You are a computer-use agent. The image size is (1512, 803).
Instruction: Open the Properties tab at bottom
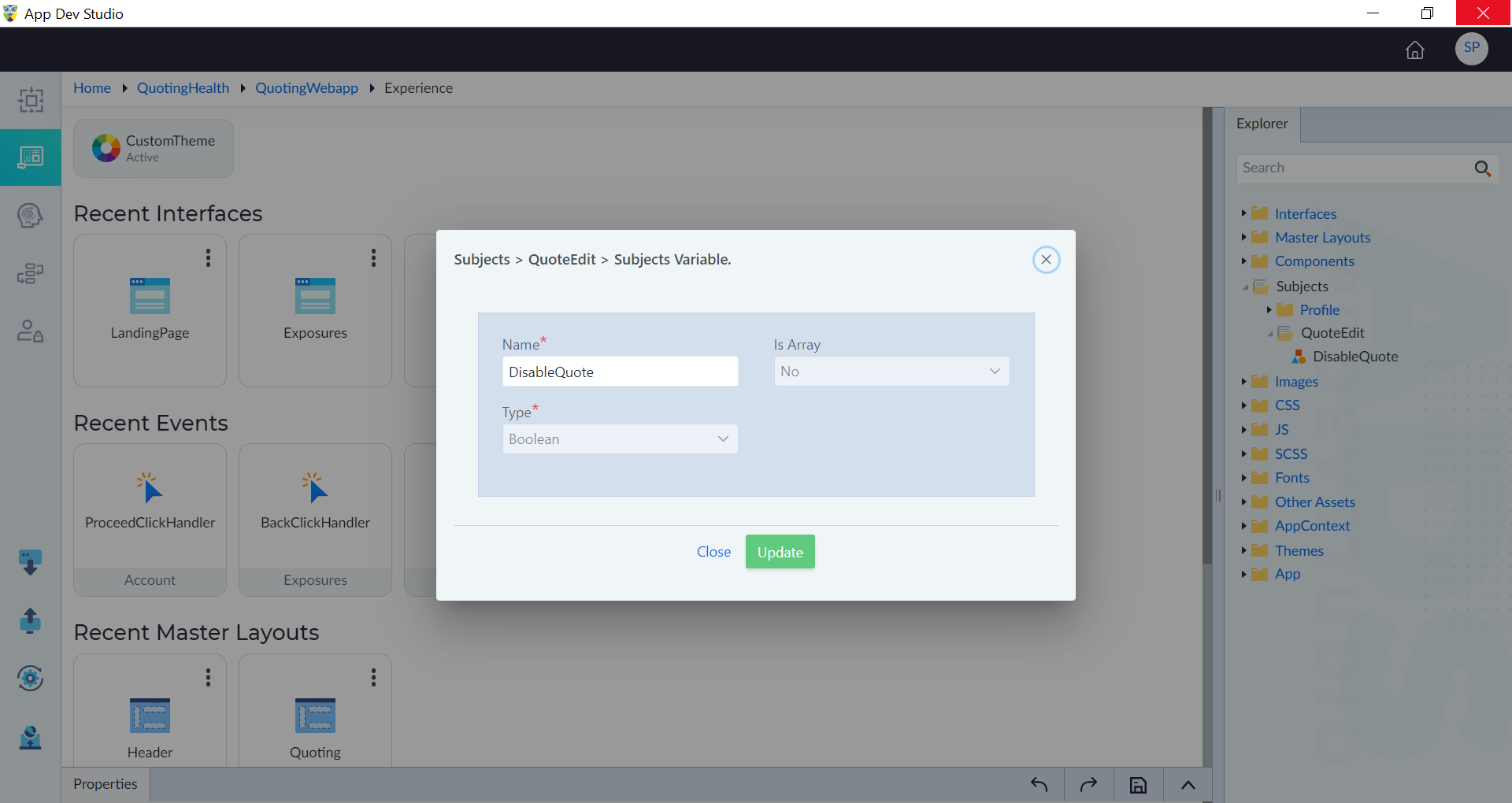coord(106,784)
